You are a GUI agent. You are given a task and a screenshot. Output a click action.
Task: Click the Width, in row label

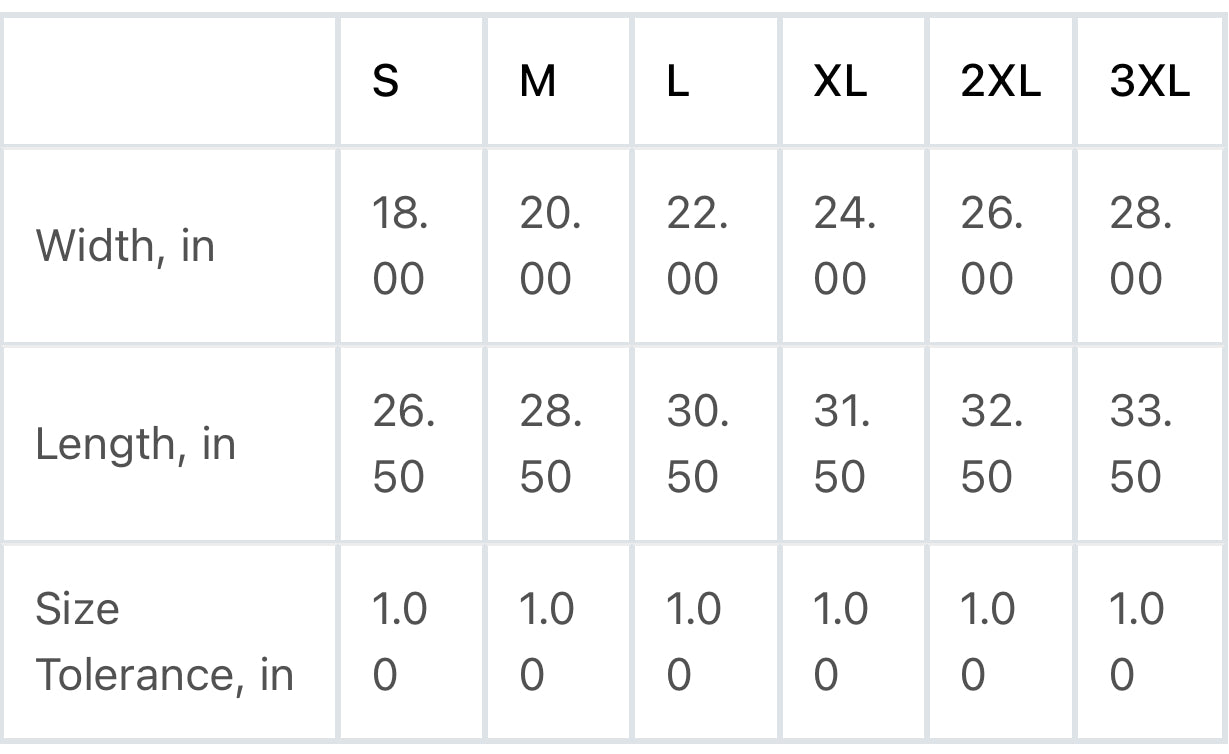point(125,246)
